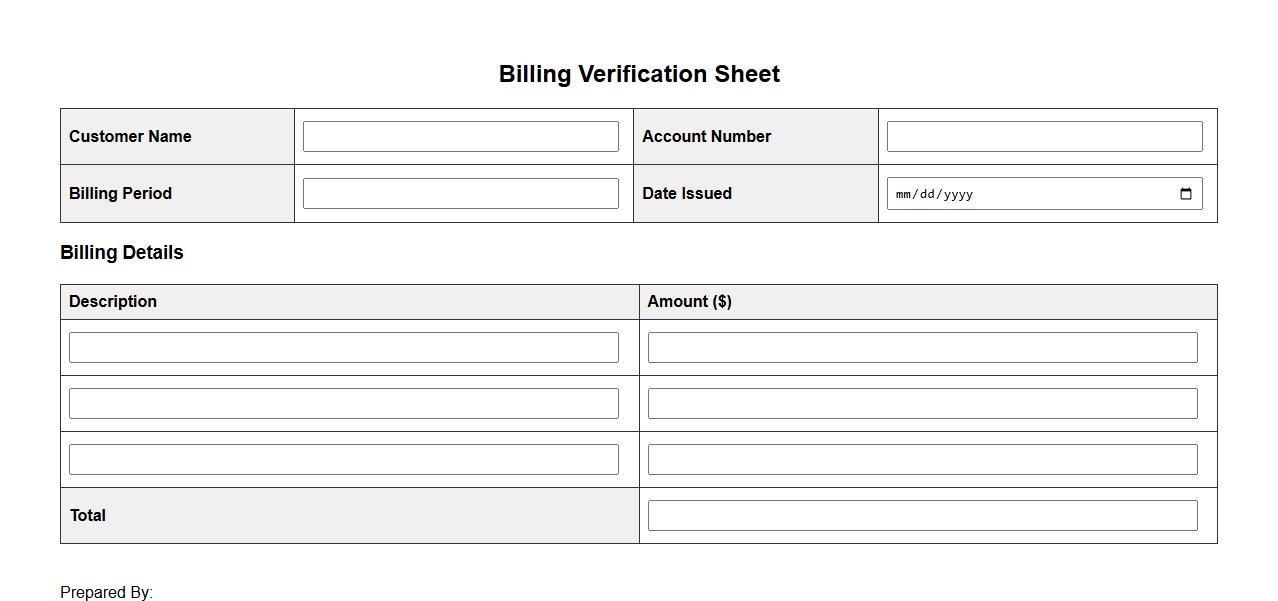
Task: Click the third Description row input
Action: [343, 460]
